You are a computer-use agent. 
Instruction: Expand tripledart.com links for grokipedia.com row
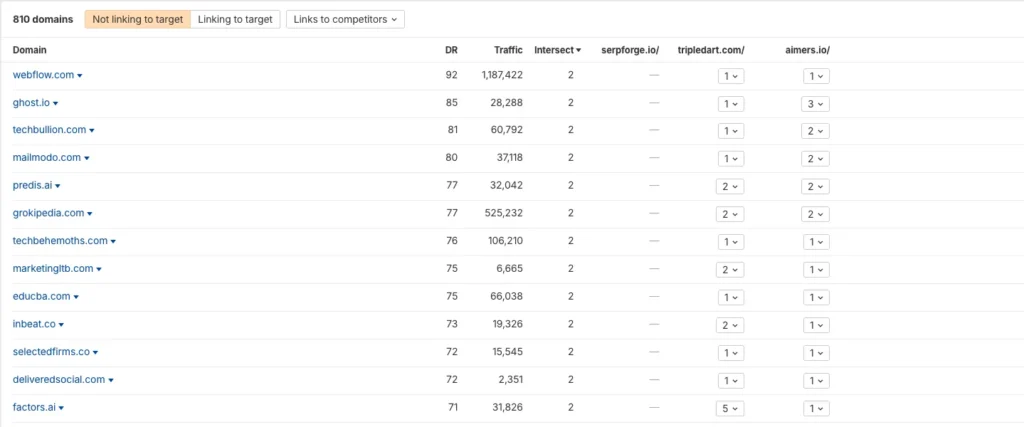731,214
